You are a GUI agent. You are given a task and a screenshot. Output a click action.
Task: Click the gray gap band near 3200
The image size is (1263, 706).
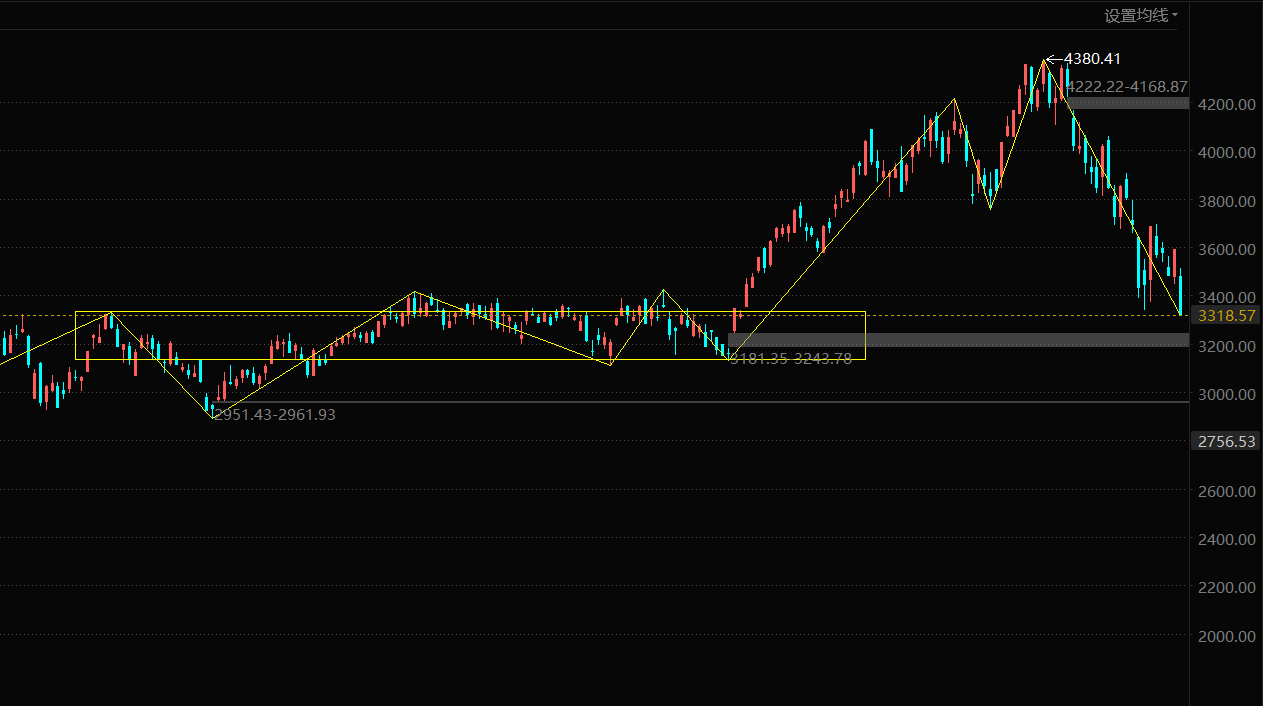click(958, 340)
